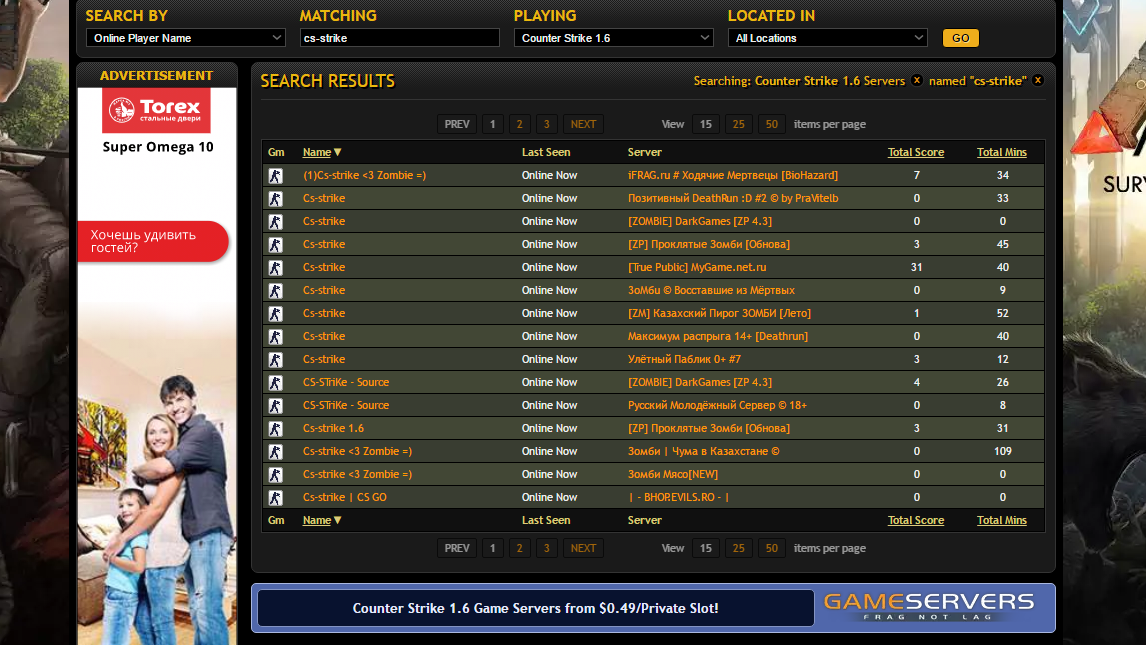Image resolution: width=1146 pixels, height=645 pixels.
Task: Go to NEXT page in the top pagination
Action: (583, 124)
